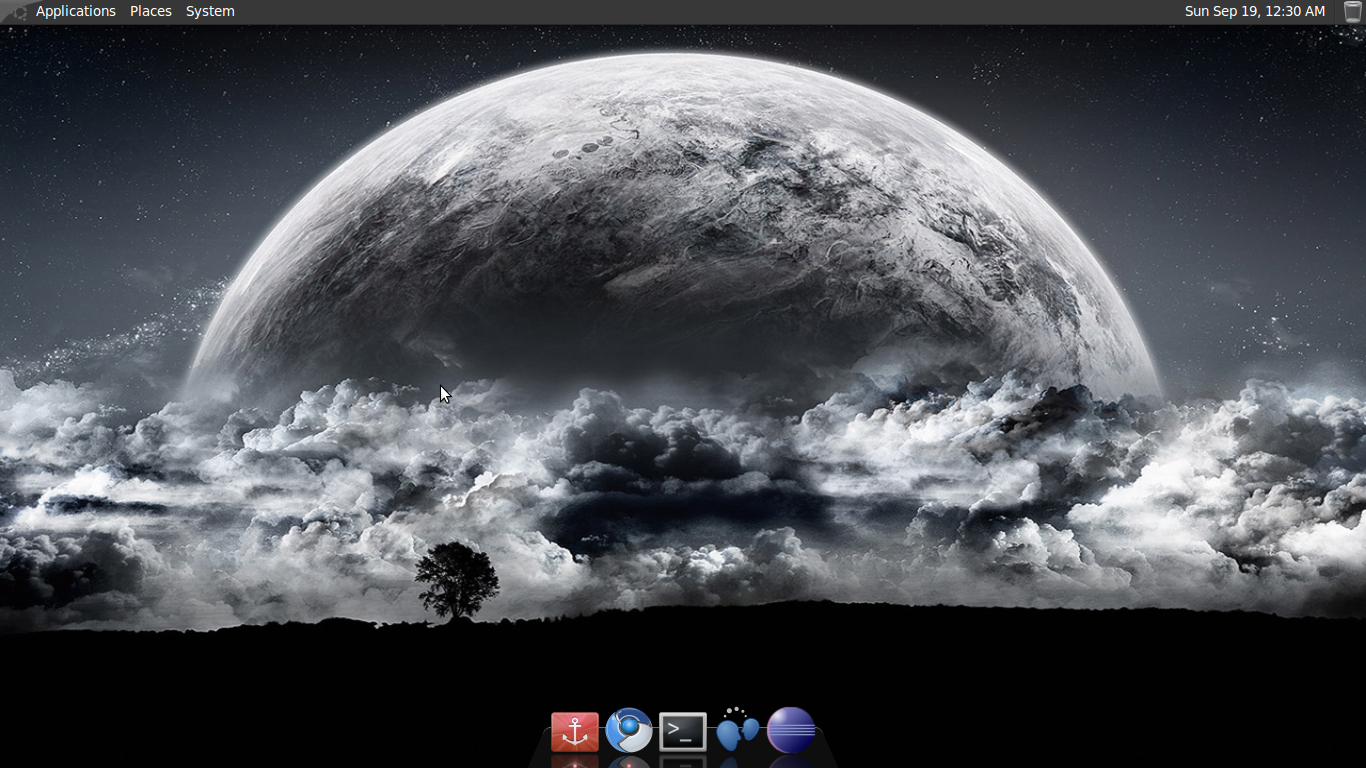This screenshot has height=768, width=1366.
Task: Launch the Chromium web browser from the dock
Action: coord(628,731)
